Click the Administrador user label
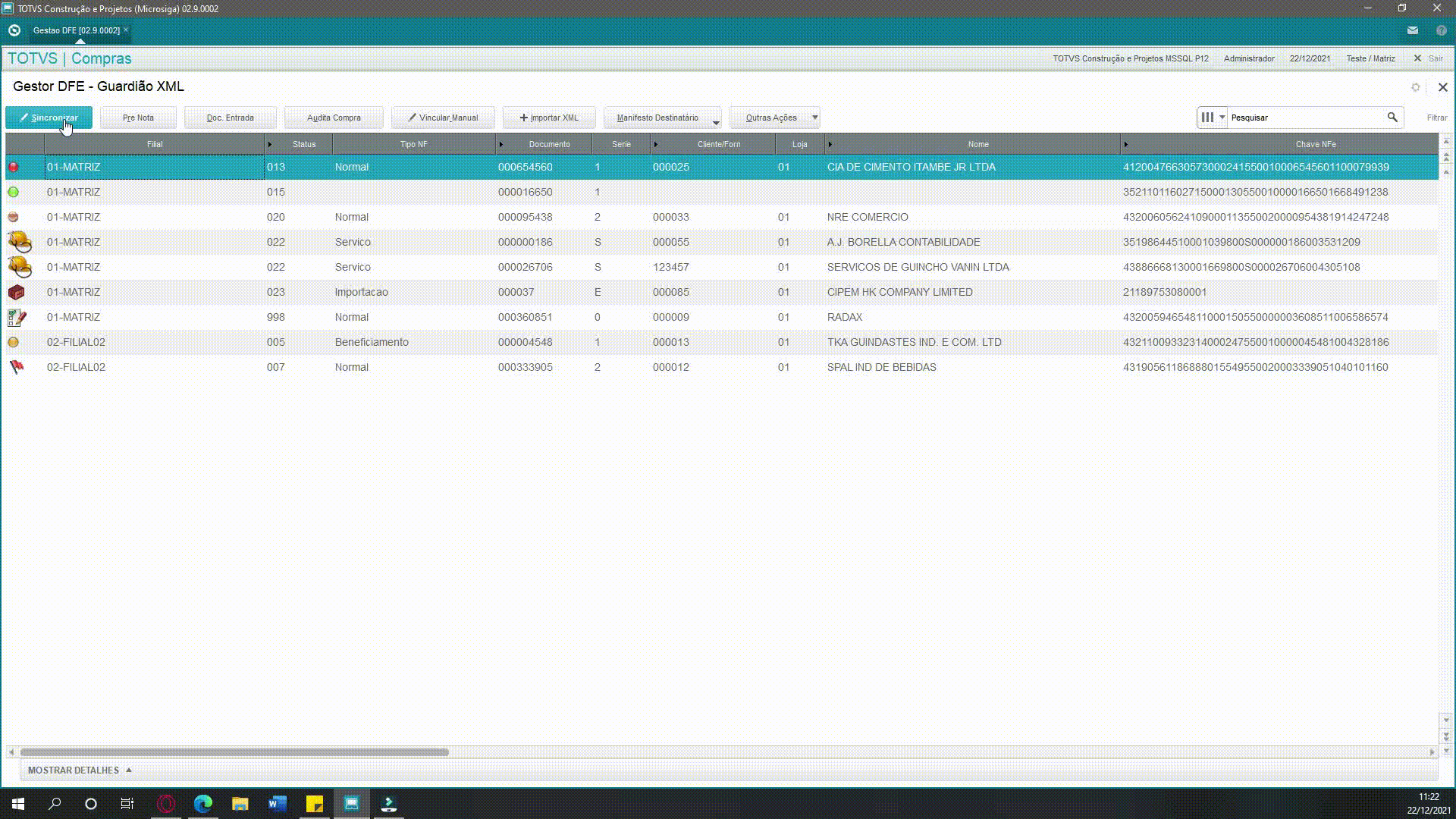1456x819 pixels. (x=1249, y=58)
